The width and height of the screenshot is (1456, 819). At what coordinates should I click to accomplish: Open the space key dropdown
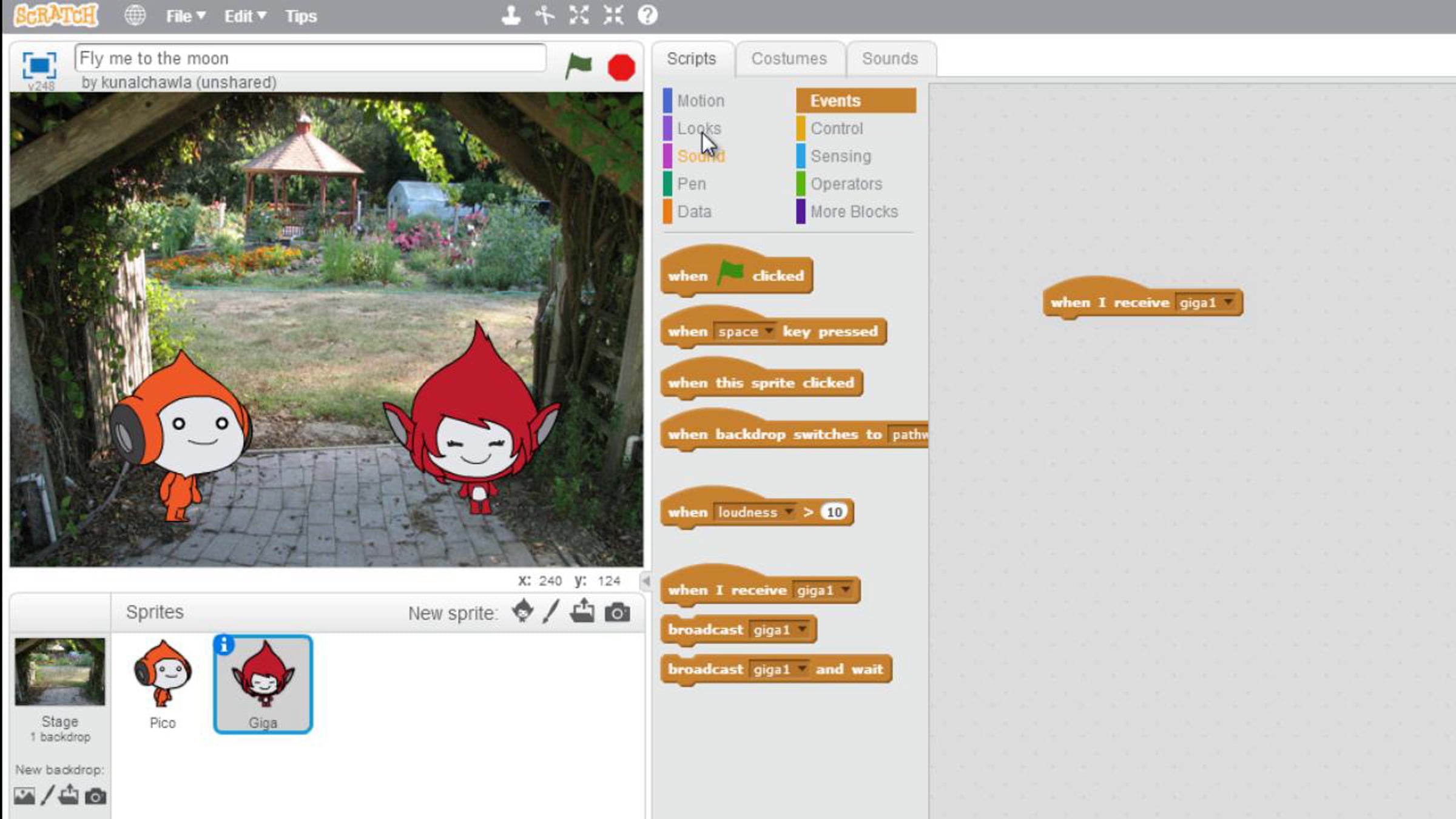(x=744, y=332)
